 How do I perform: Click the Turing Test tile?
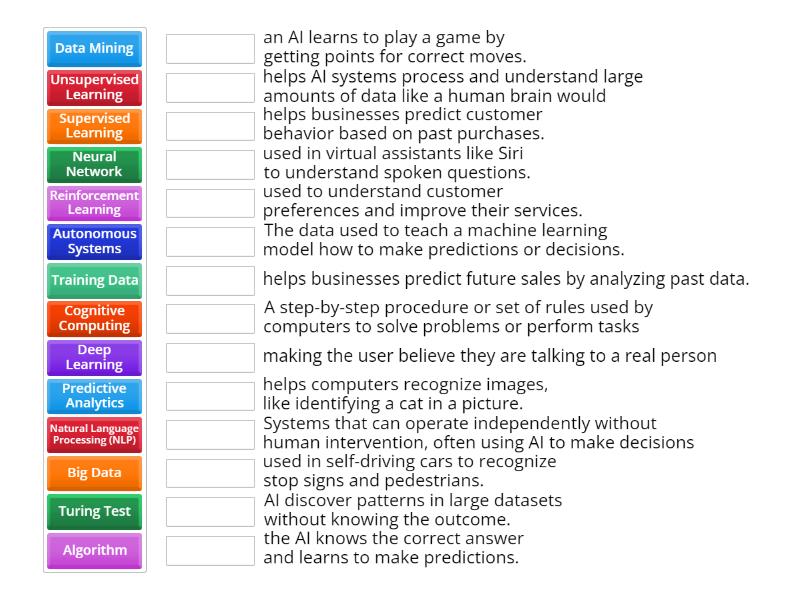coord(94,511)
